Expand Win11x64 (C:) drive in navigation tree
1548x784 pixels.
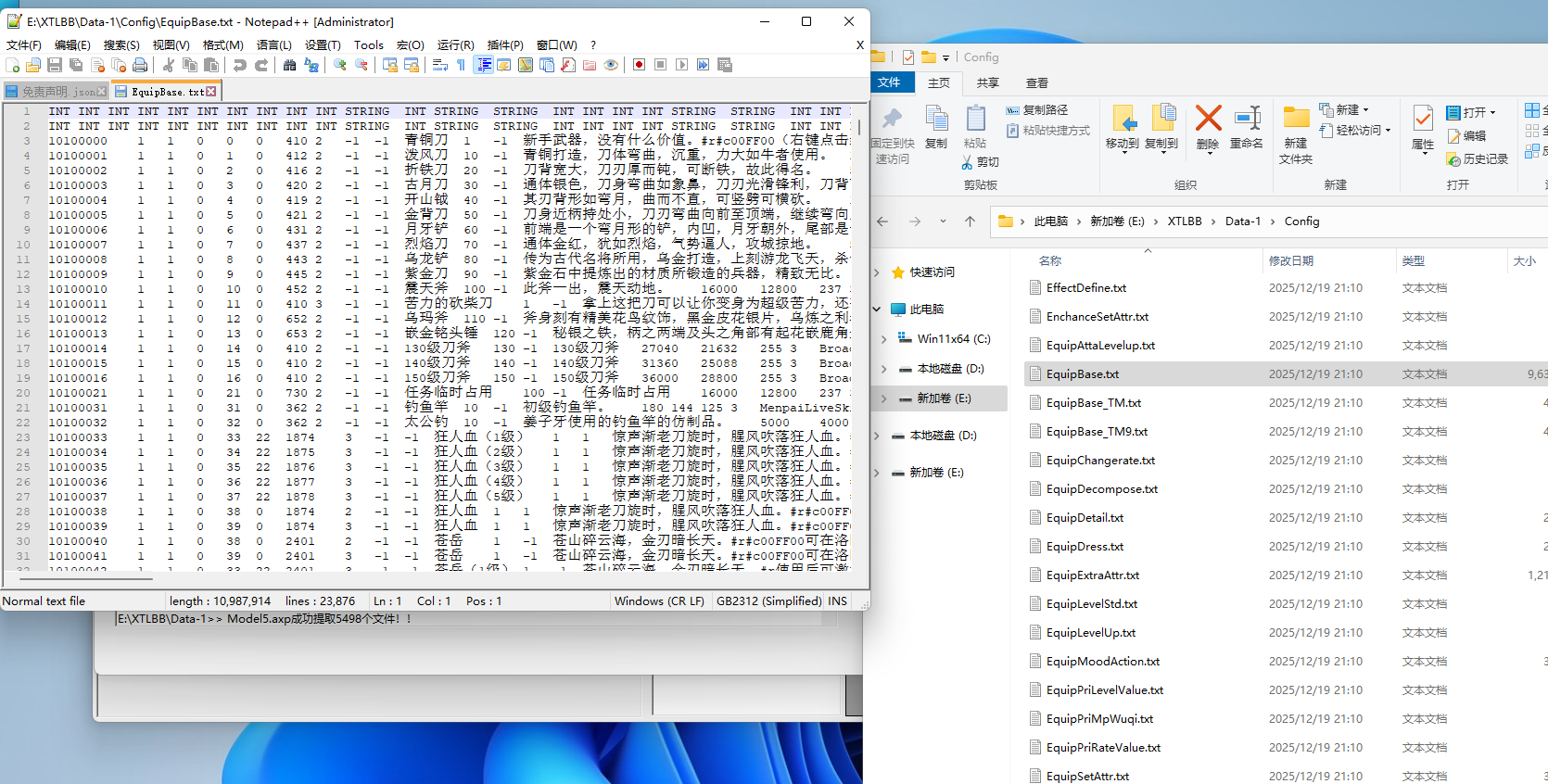pos(883,339)
